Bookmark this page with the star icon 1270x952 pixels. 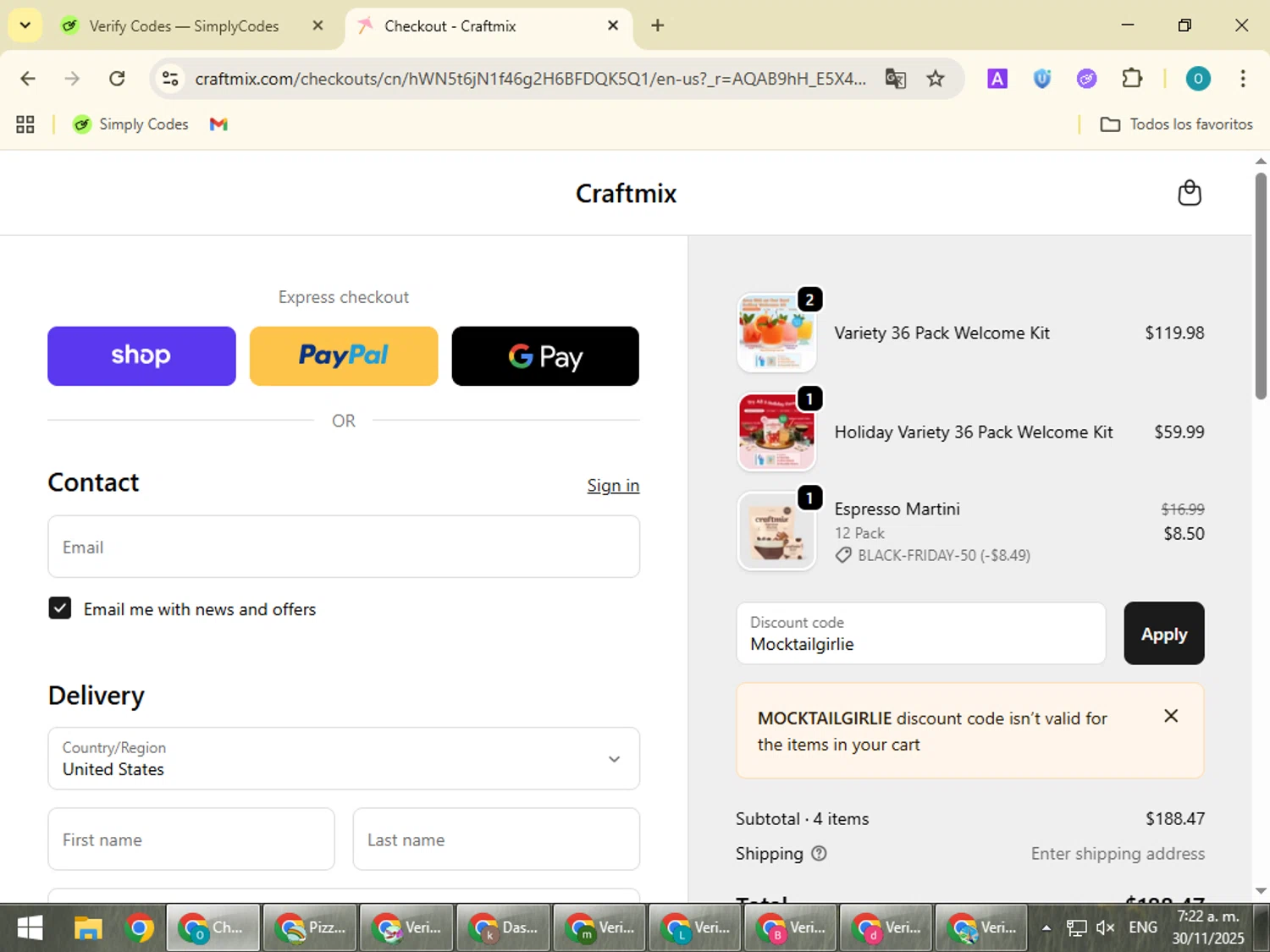pos(935,79)
